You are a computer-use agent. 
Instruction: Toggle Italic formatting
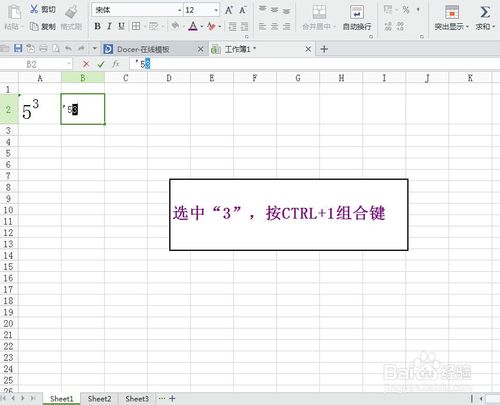tap(109, 26)
